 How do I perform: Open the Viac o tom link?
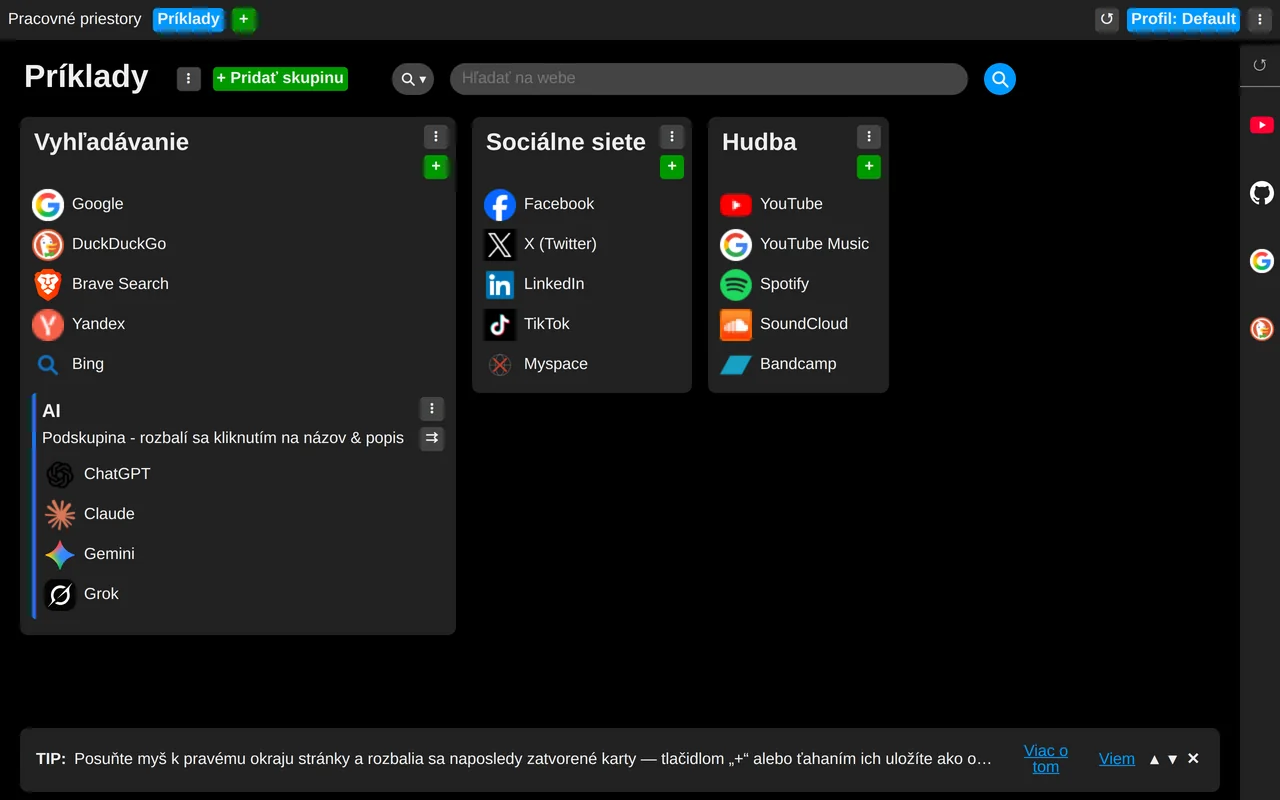coord(1046,759)
